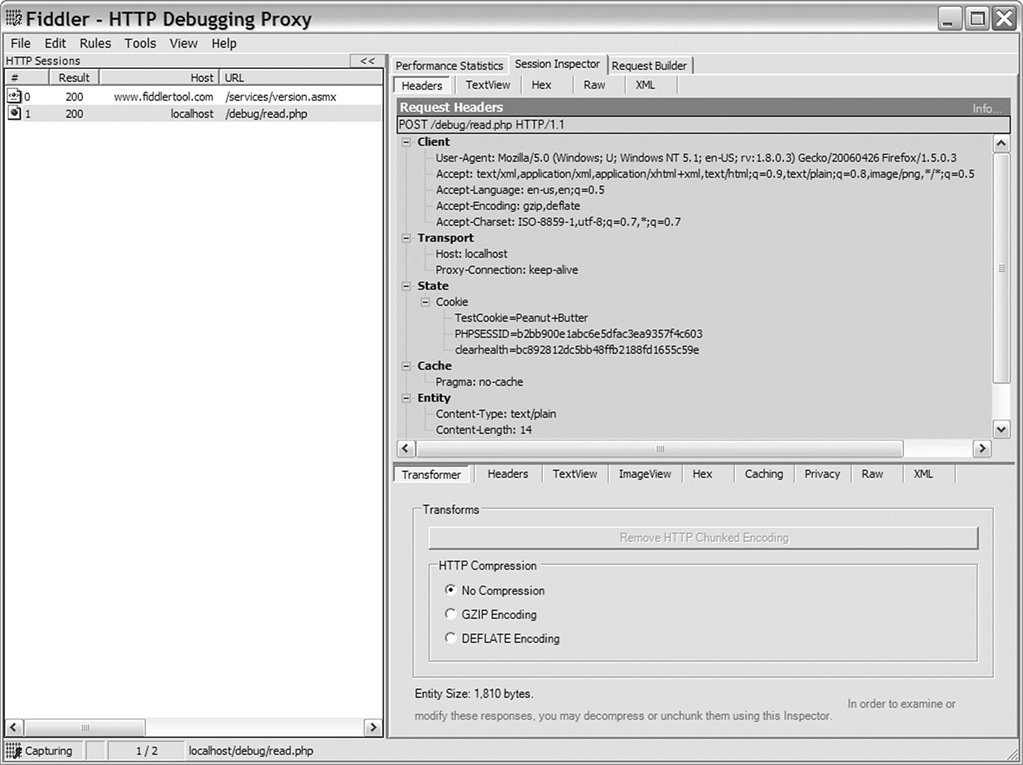This screenshot has width=1023, height=765.
Task: Collapse the Transport header group
Action: [407, 238]
